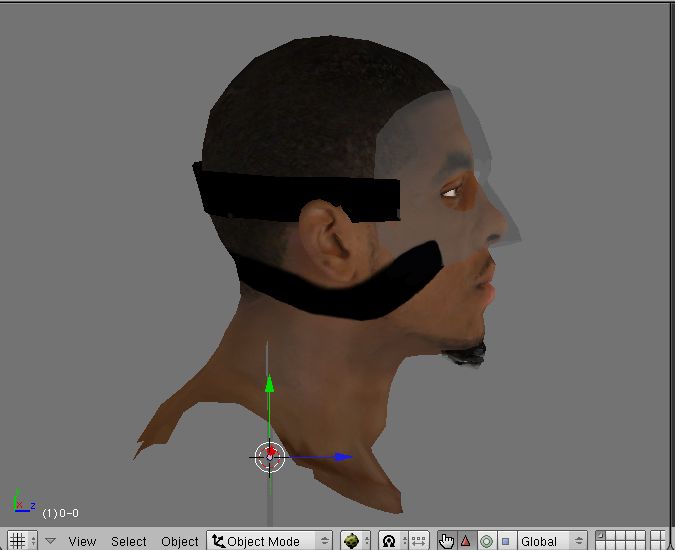This screenshot has width=675, height=550.
Task: Open the window type selector grid icon
Action: (x=17, y=541)
